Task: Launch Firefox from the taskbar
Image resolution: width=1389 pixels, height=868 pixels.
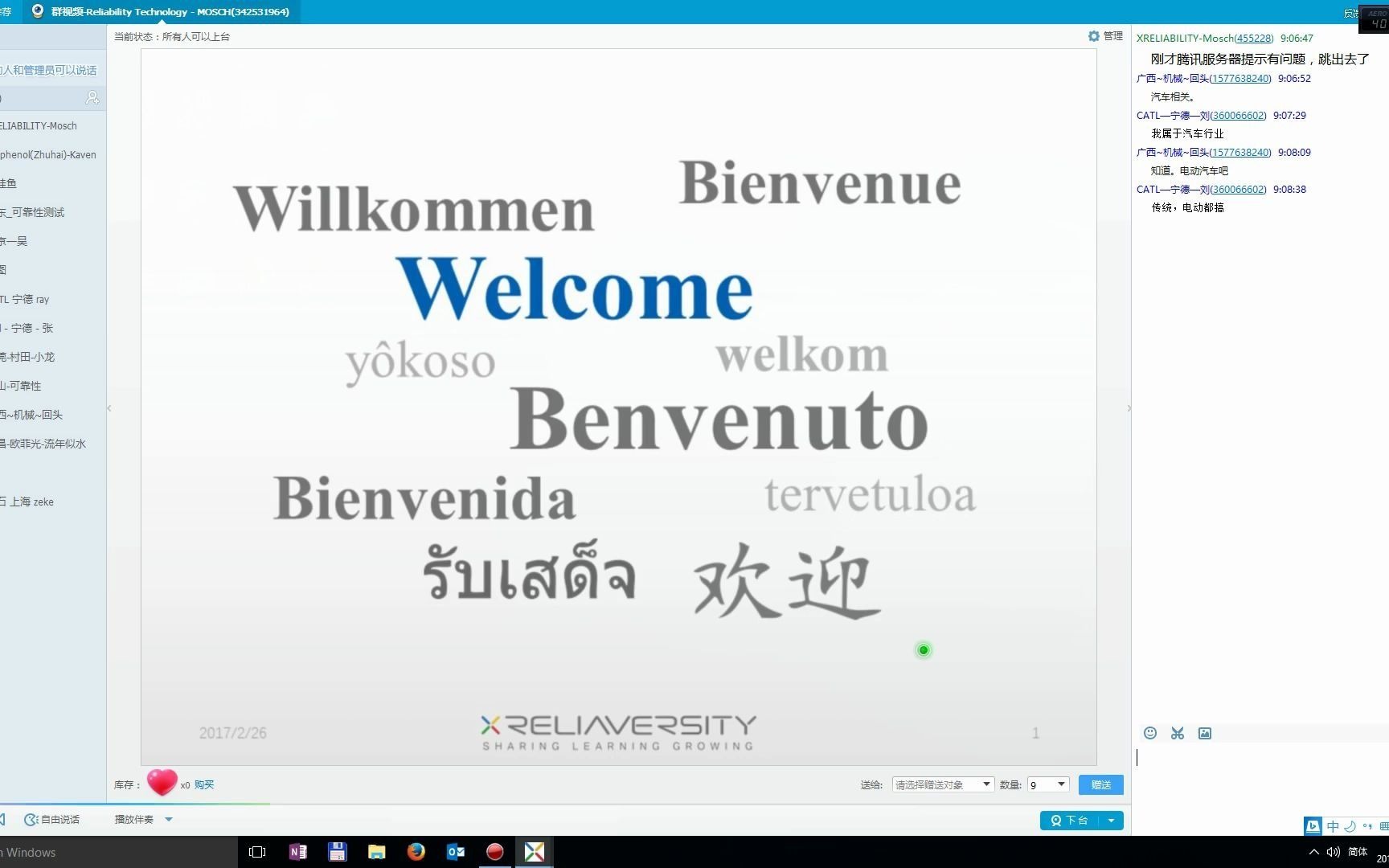Action: (x=416, y=852)
